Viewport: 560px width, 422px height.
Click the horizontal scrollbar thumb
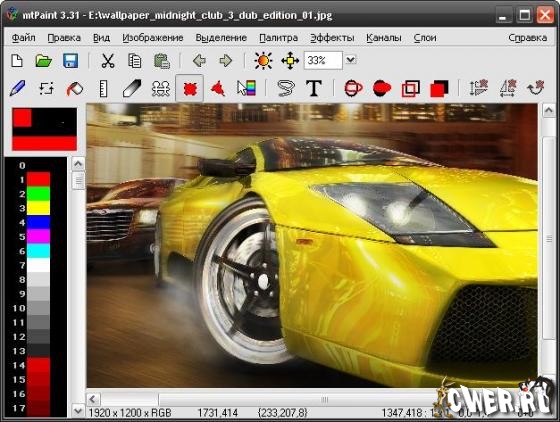point(324,399)
